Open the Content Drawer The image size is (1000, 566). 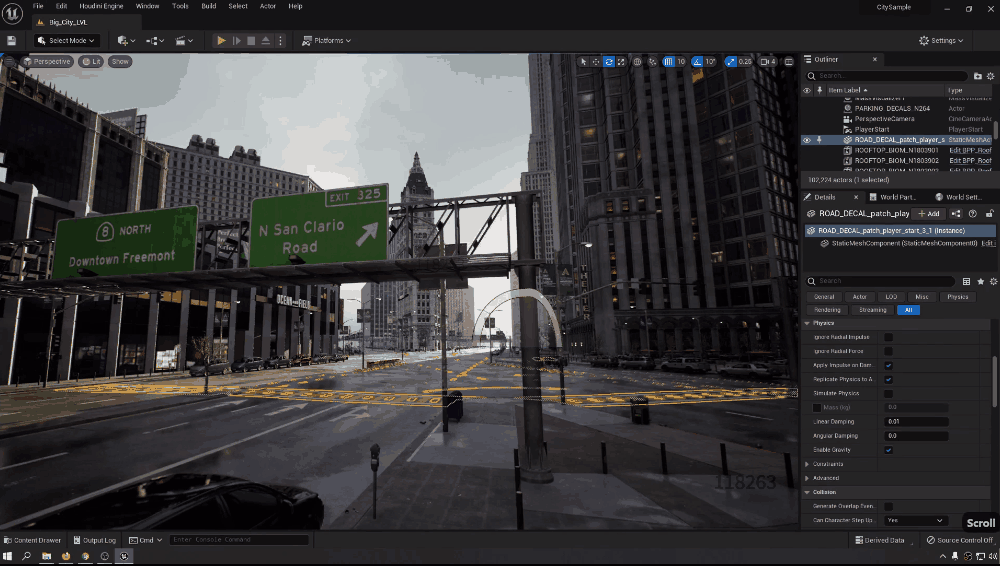32,540
